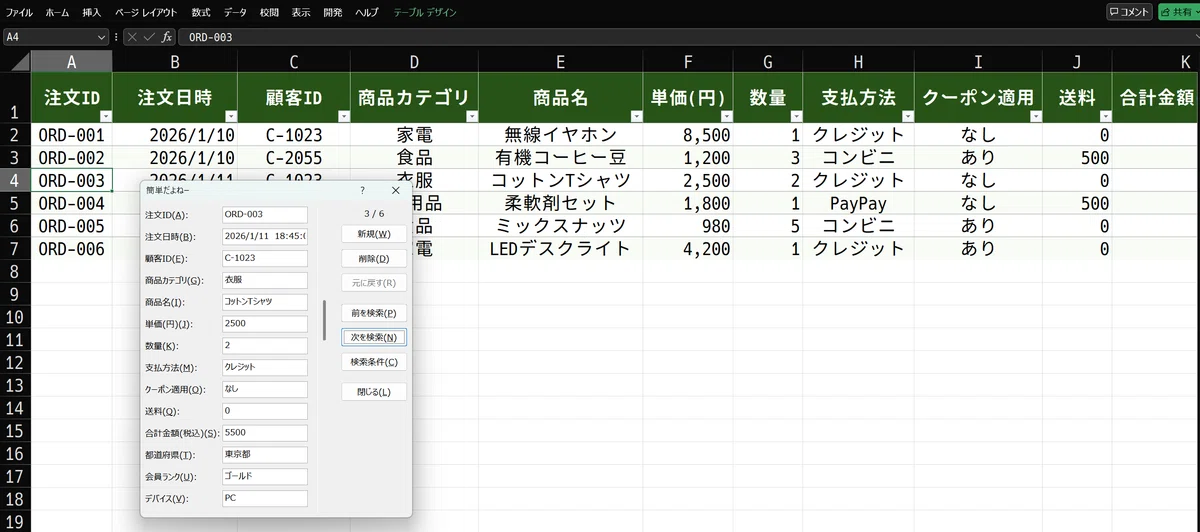
Task: Click the green 共有 share button
Action: tap(1178, 12)
